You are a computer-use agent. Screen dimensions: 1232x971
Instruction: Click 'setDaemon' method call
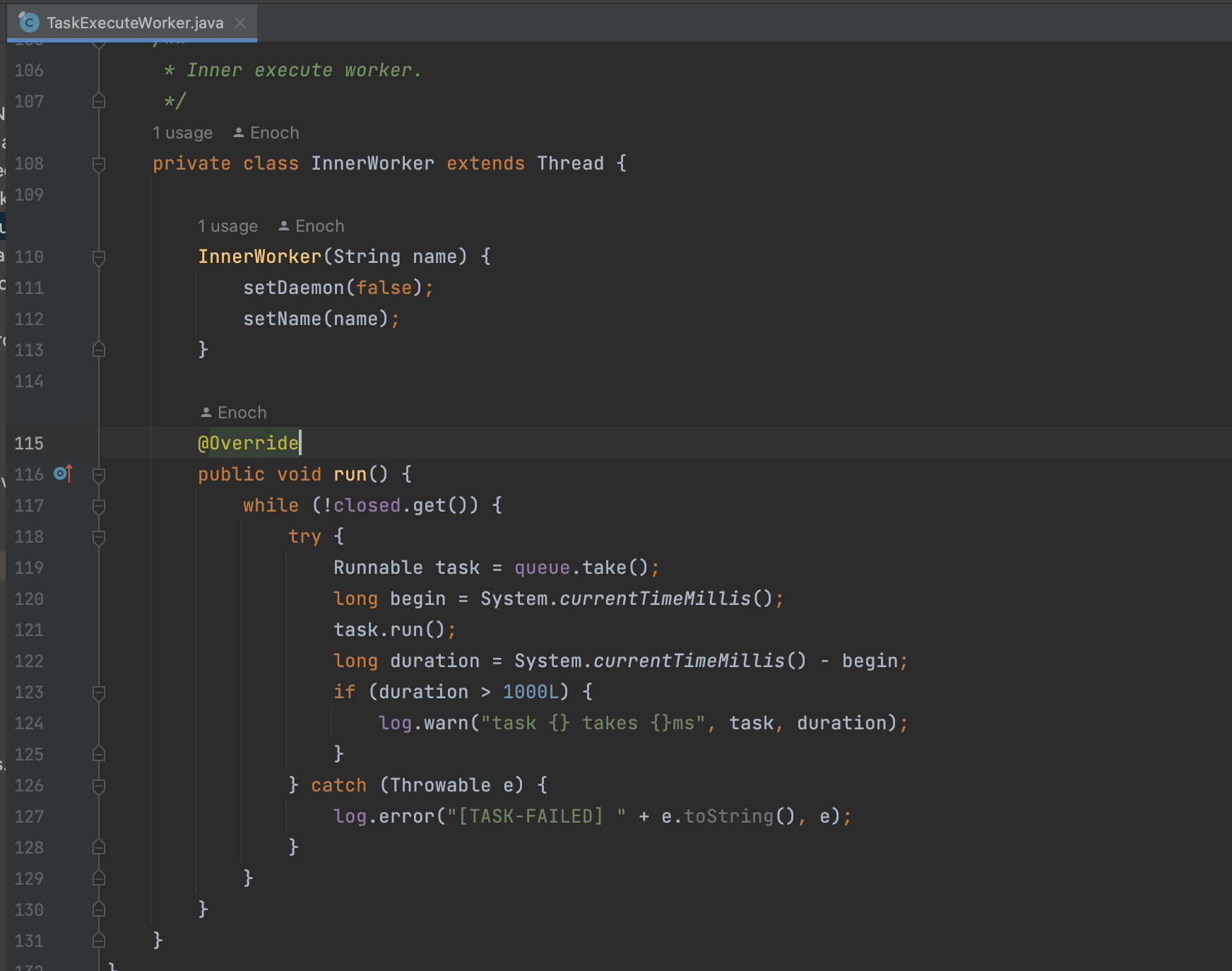tap(293, 288)
